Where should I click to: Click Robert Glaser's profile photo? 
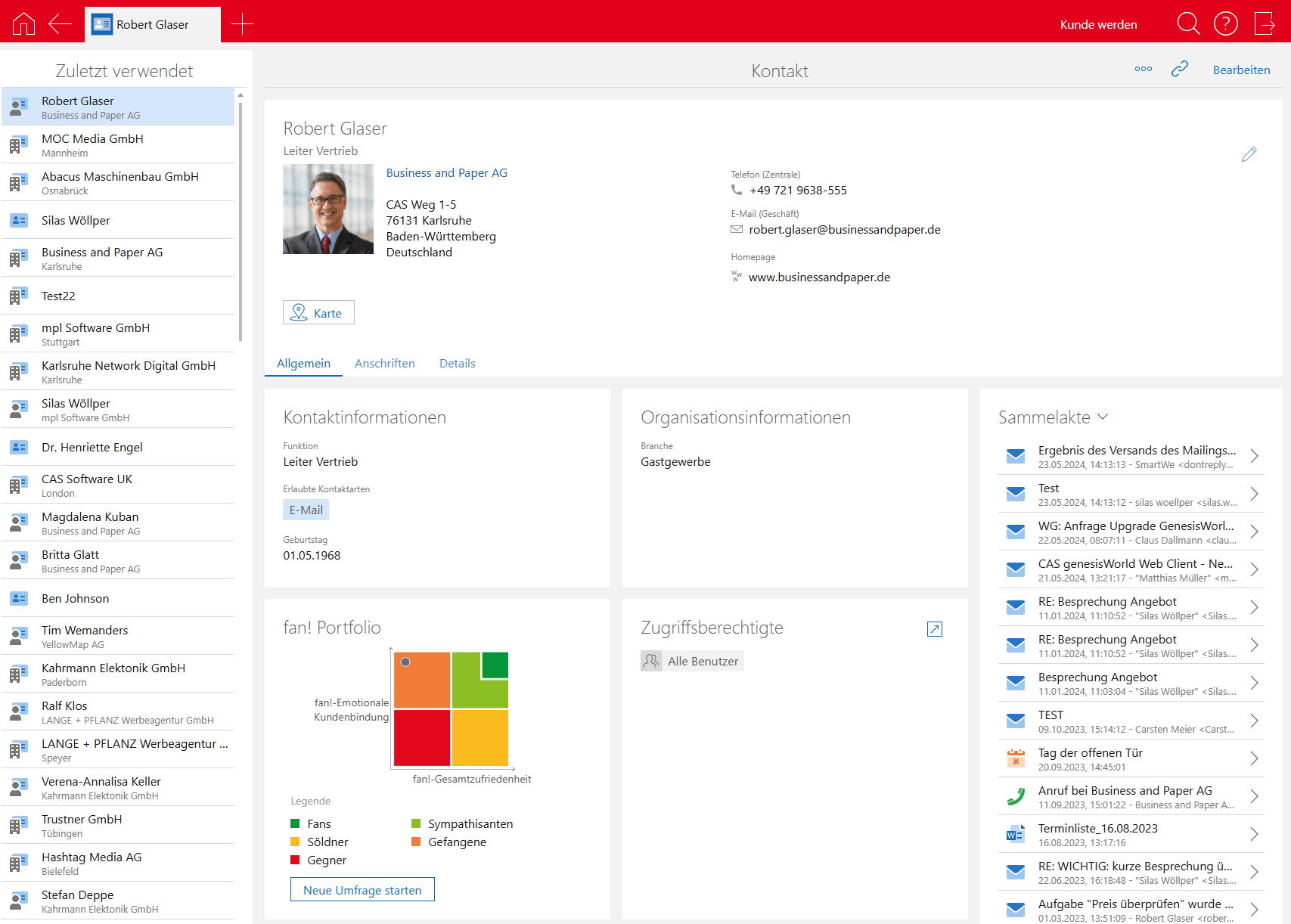pos(327,209)
